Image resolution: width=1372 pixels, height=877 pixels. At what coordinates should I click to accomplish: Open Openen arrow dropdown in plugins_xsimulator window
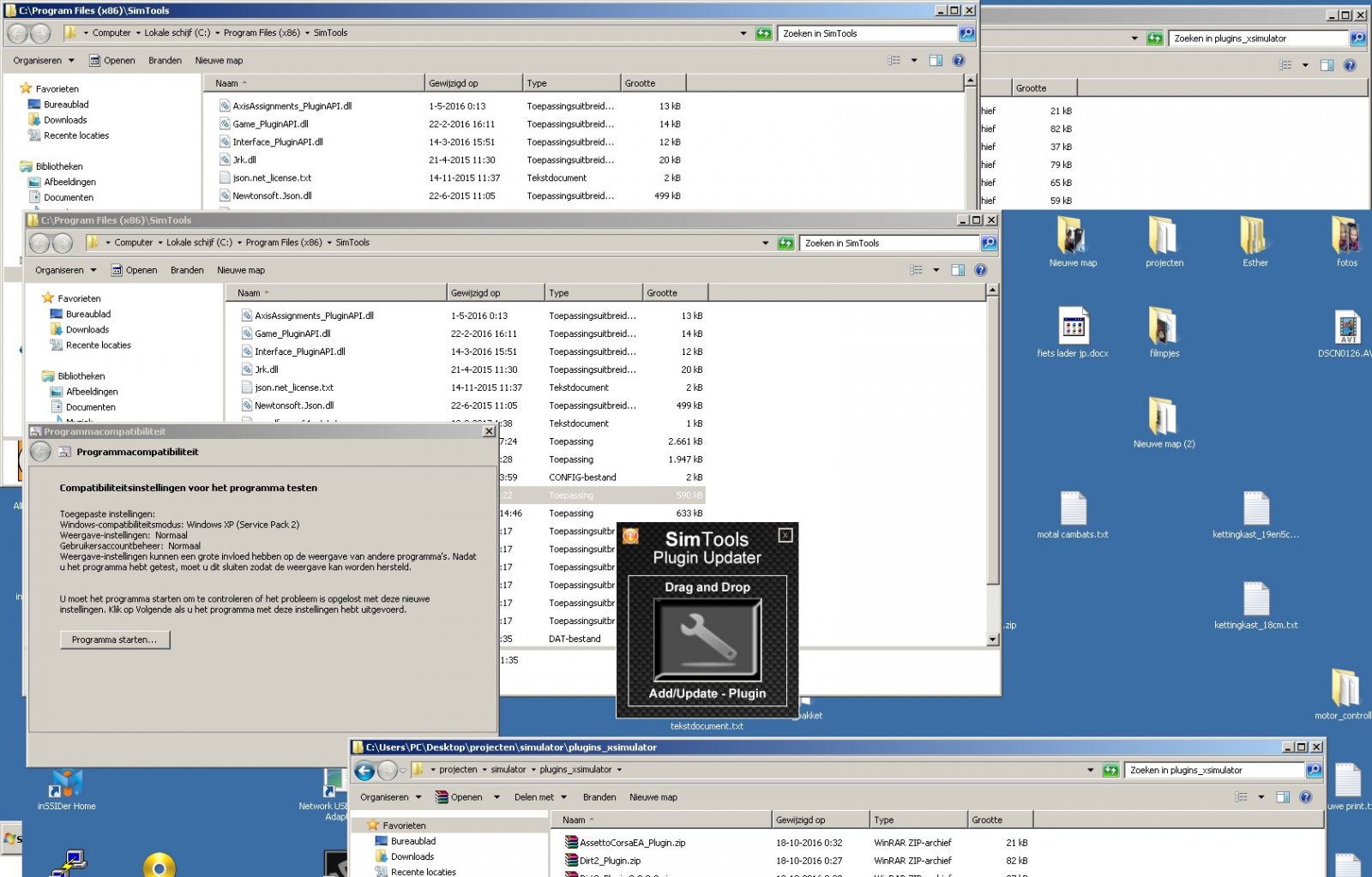click(496, 797)
